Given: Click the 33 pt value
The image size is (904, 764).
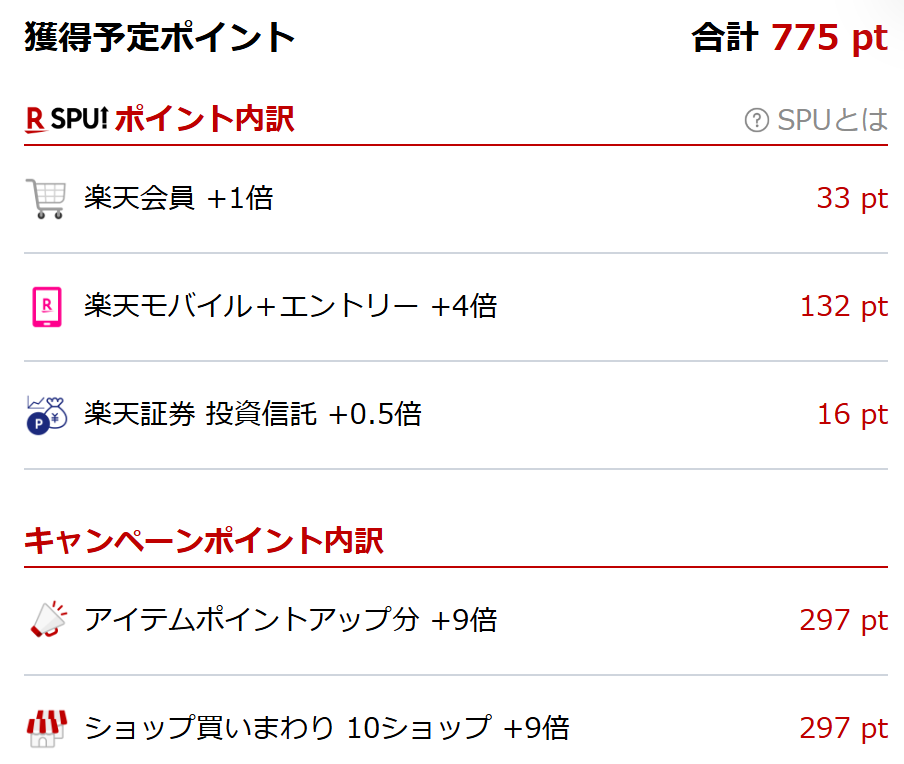Looking at the screenshot, I should [x=851, y=198].
